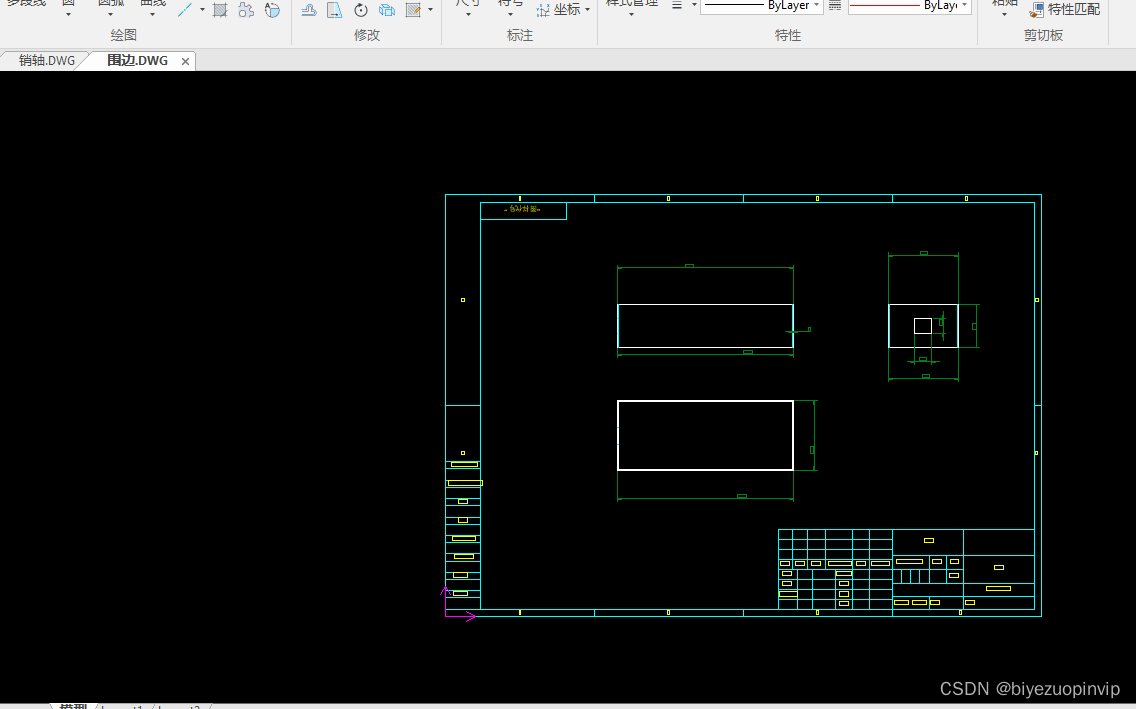Select the Offset tool in 修改 group
The width and height of the screenshot is (1136, 709).
[x=309, y=9]
